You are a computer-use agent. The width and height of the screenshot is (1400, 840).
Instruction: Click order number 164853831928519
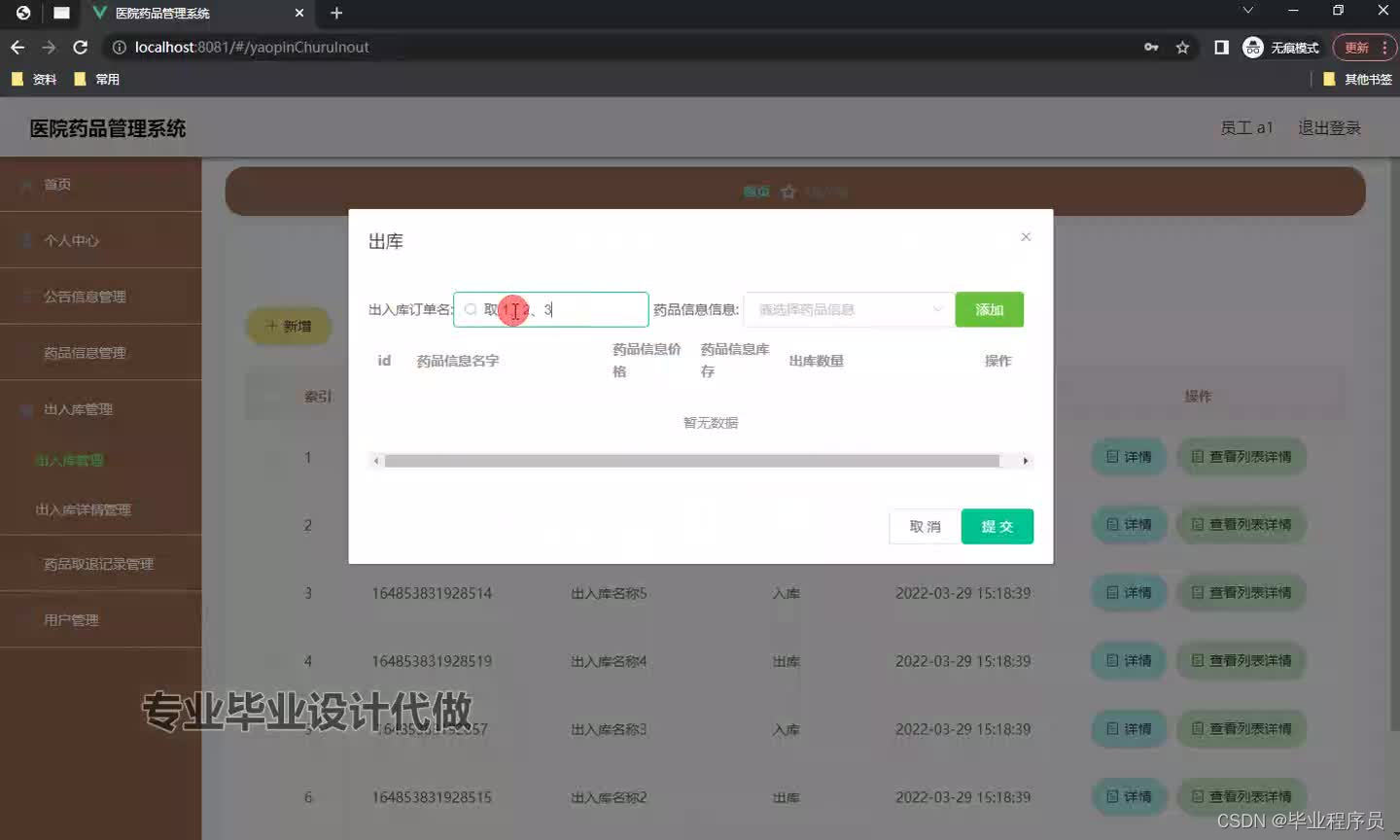point(432,661)
